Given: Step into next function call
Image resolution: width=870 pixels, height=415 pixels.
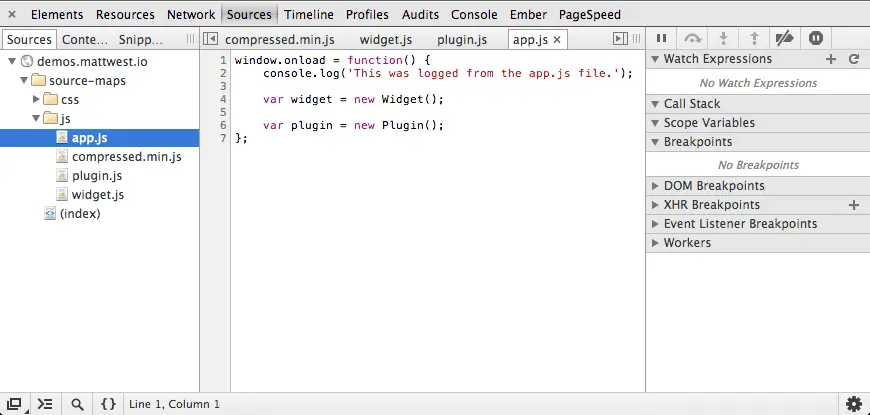Looking at the screenshot, I should click(x=723, y=38).
